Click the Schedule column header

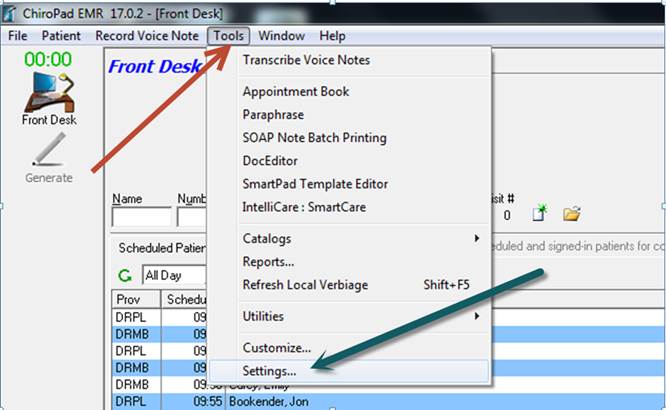[x=184, y=300]
